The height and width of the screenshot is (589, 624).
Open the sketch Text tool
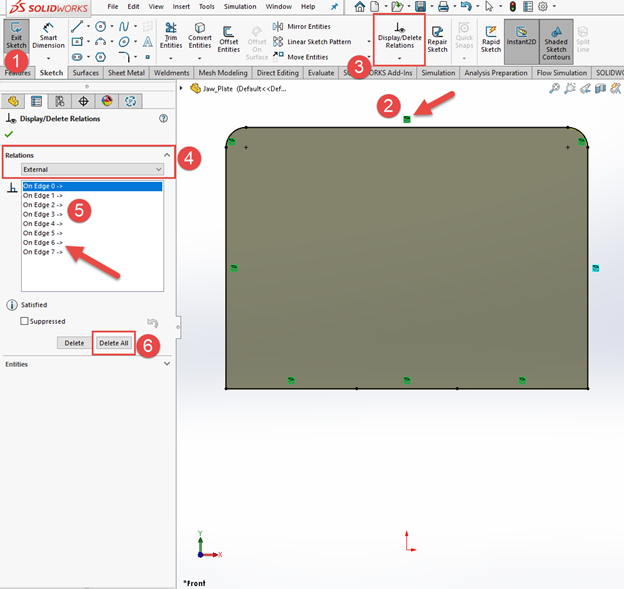(x=147, y=41)
